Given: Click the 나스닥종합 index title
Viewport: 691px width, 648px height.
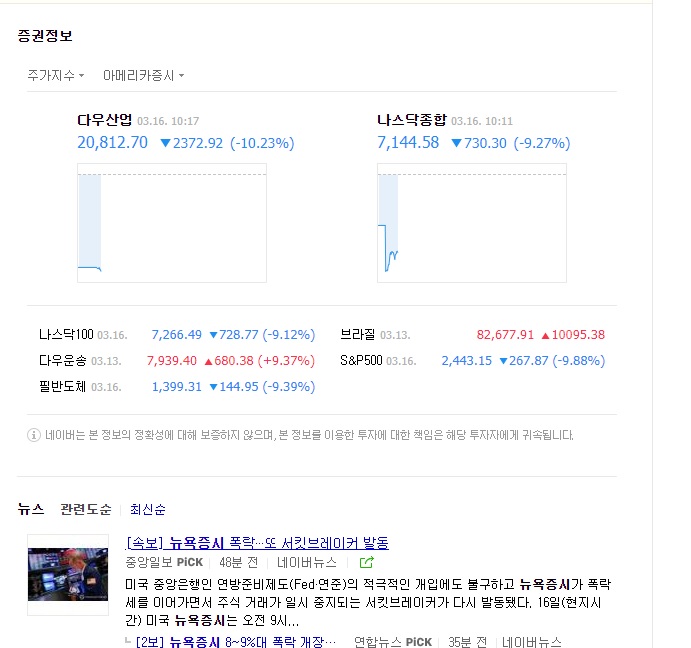Looking at the screenshot, I should (412, 120).
